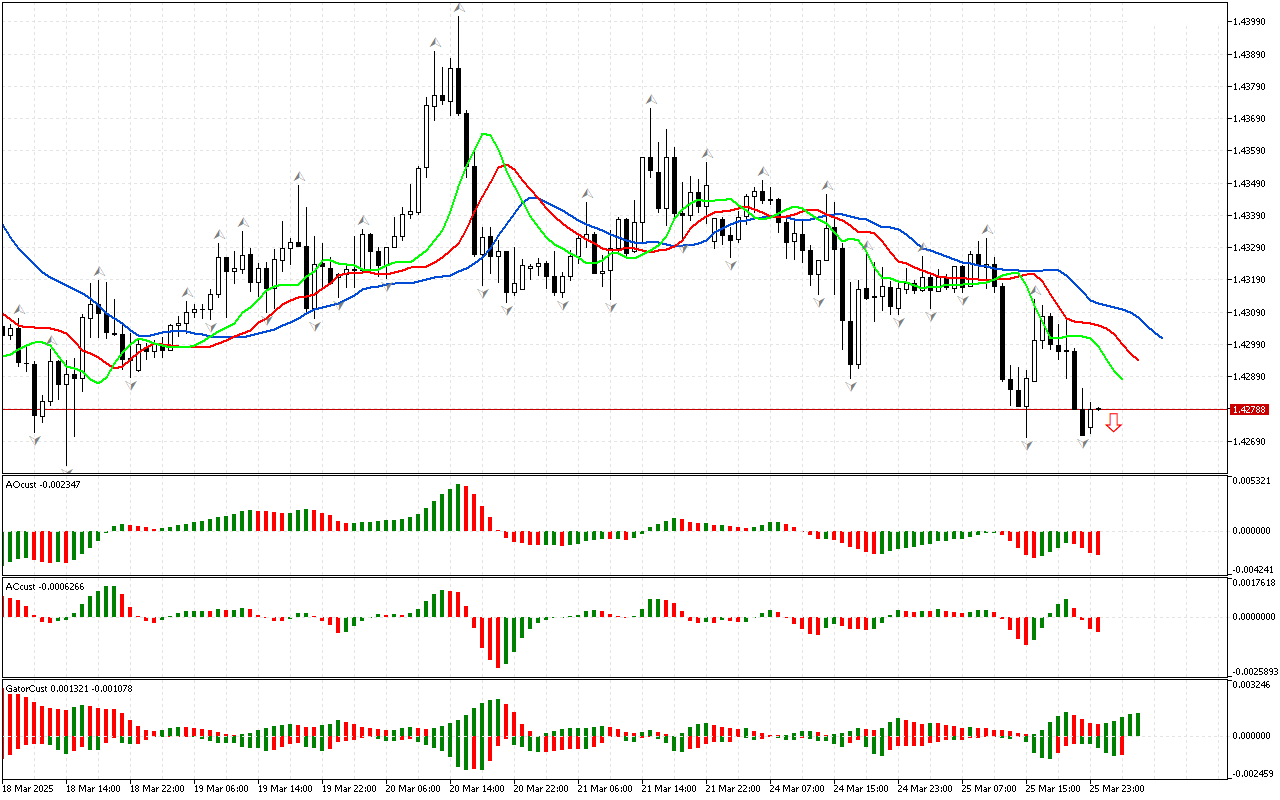Click the AOcust scale maximum 0.005321
The image size is (1280, 800).
tap(1252, 481)
